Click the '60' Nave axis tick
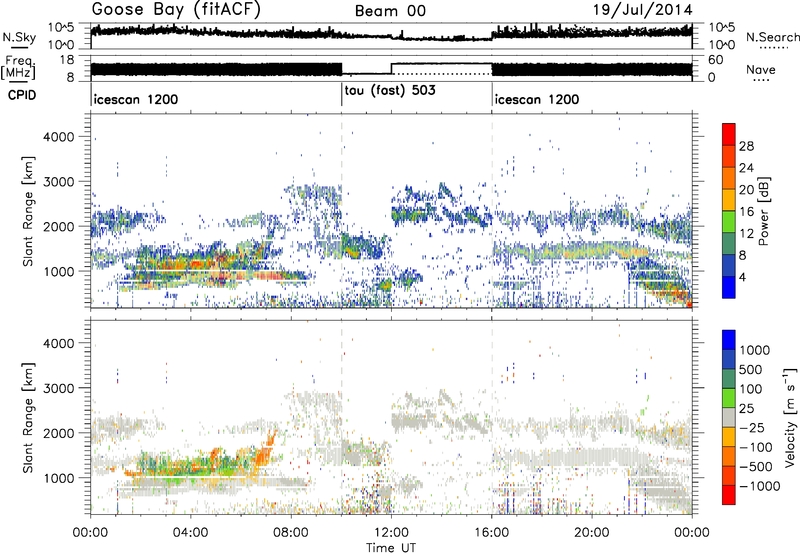Screen dimensions: 800x554 pos(716,60)
